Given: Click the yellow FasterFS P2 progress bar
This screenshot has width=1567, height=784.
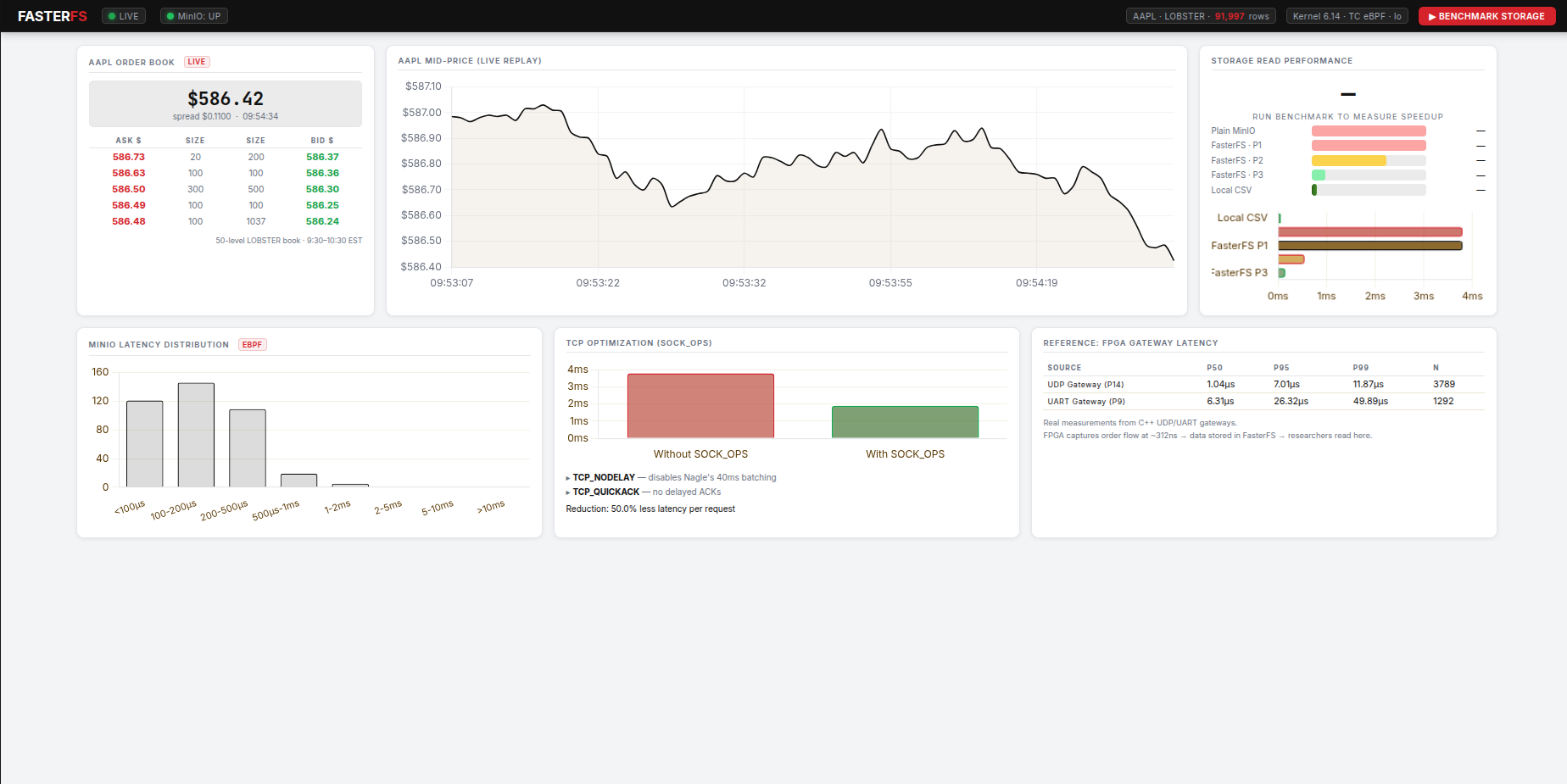Looking at the screenshot, I should 1348,161.
